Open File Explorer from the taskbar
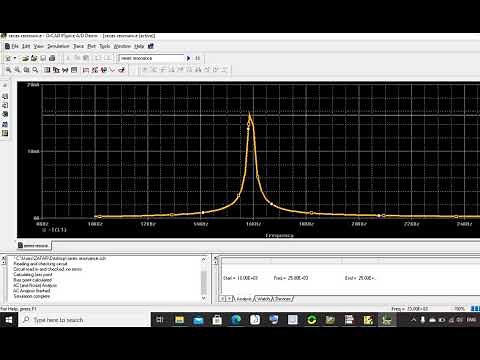 pyautogui.click(x=180, y=320)
